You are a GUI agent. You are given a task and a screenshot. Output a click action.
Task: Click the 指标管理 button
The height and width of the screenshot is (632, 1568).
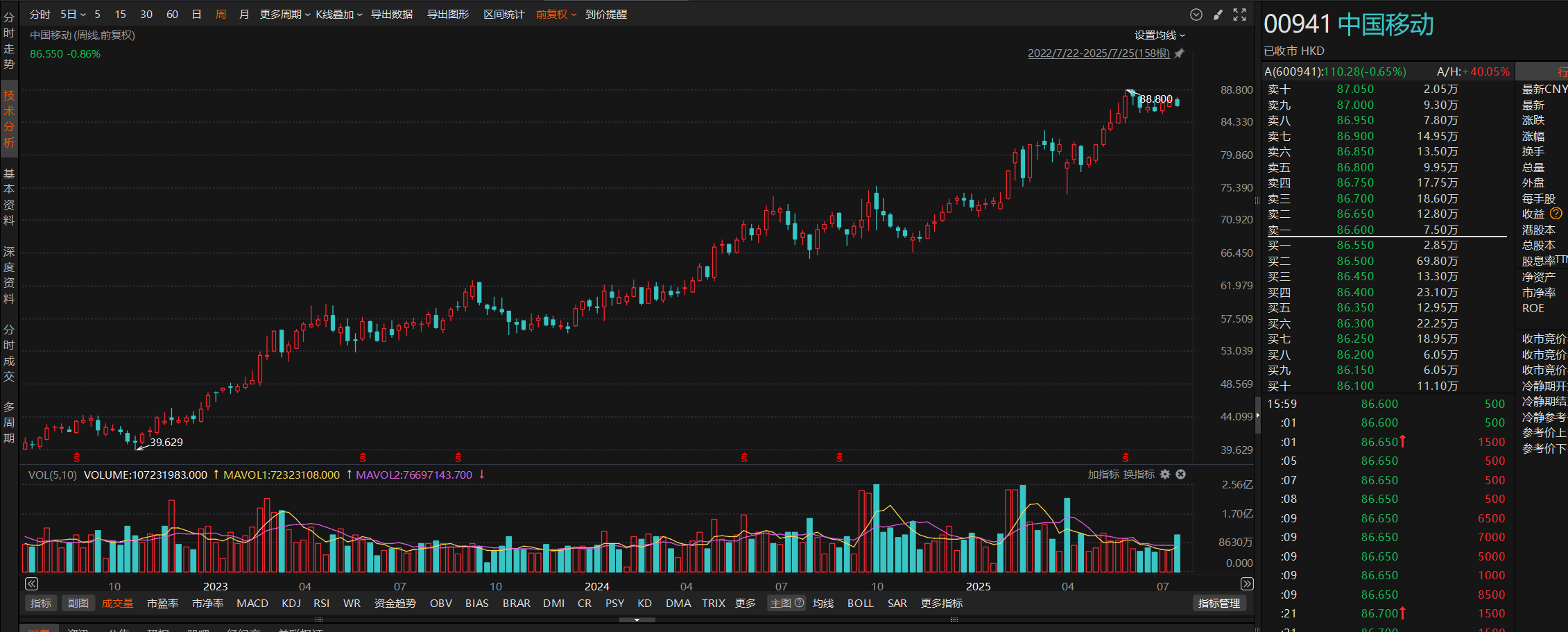coord(1218,604)
